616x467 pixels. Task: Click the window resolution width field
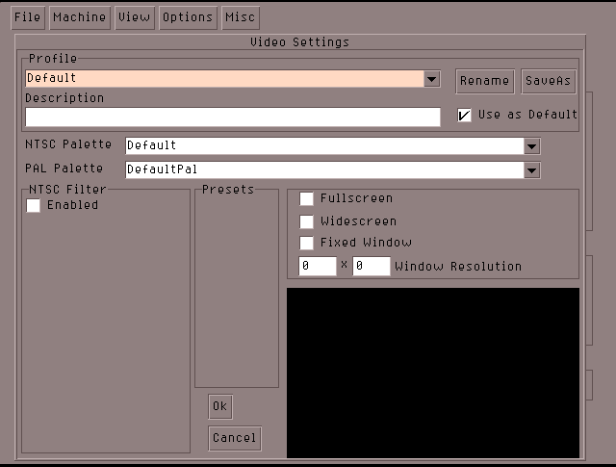click(317, 266)
